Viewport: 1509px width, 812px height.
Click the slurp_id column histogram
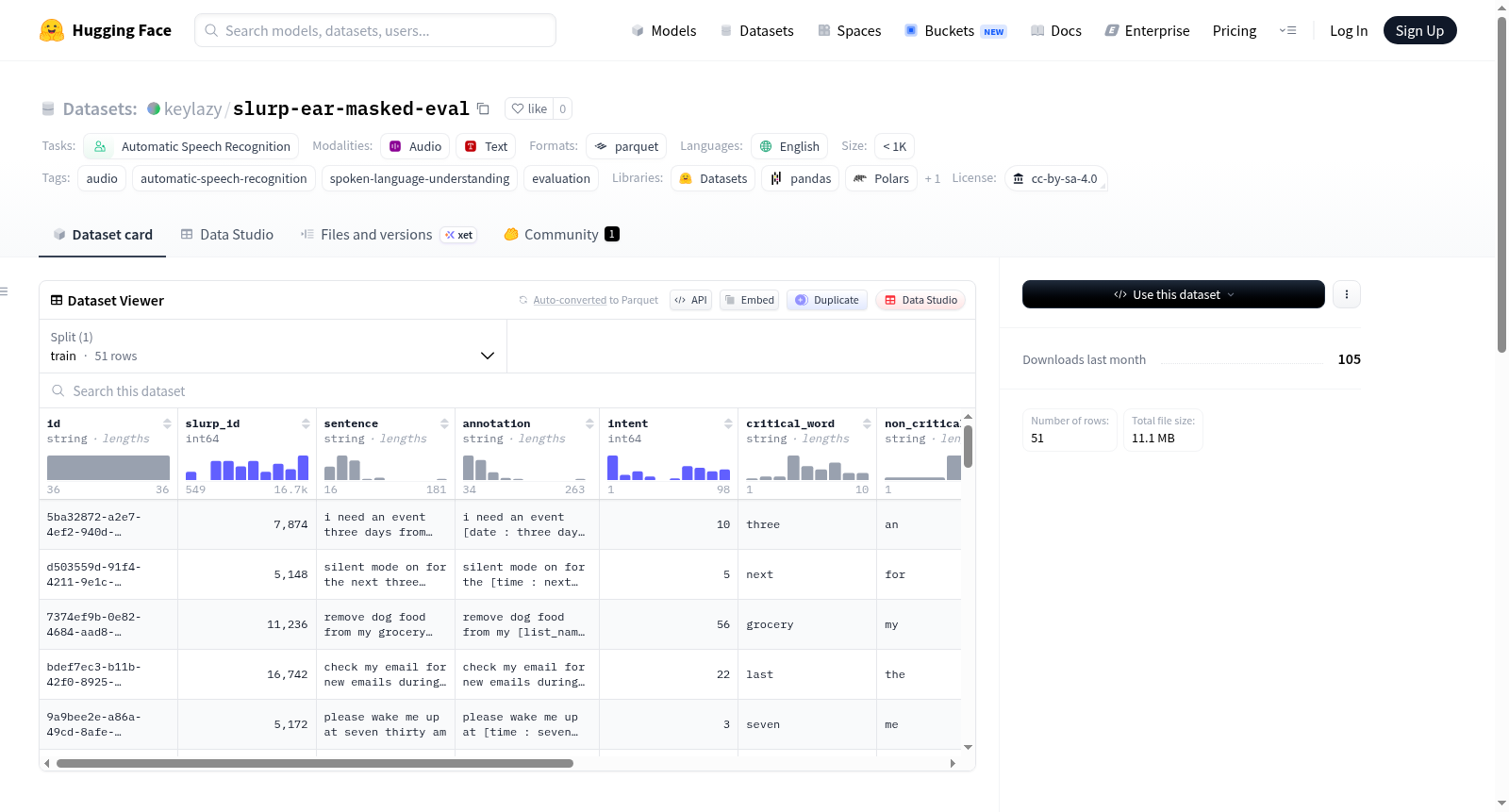pyautogui.click(x=247, y=468)
